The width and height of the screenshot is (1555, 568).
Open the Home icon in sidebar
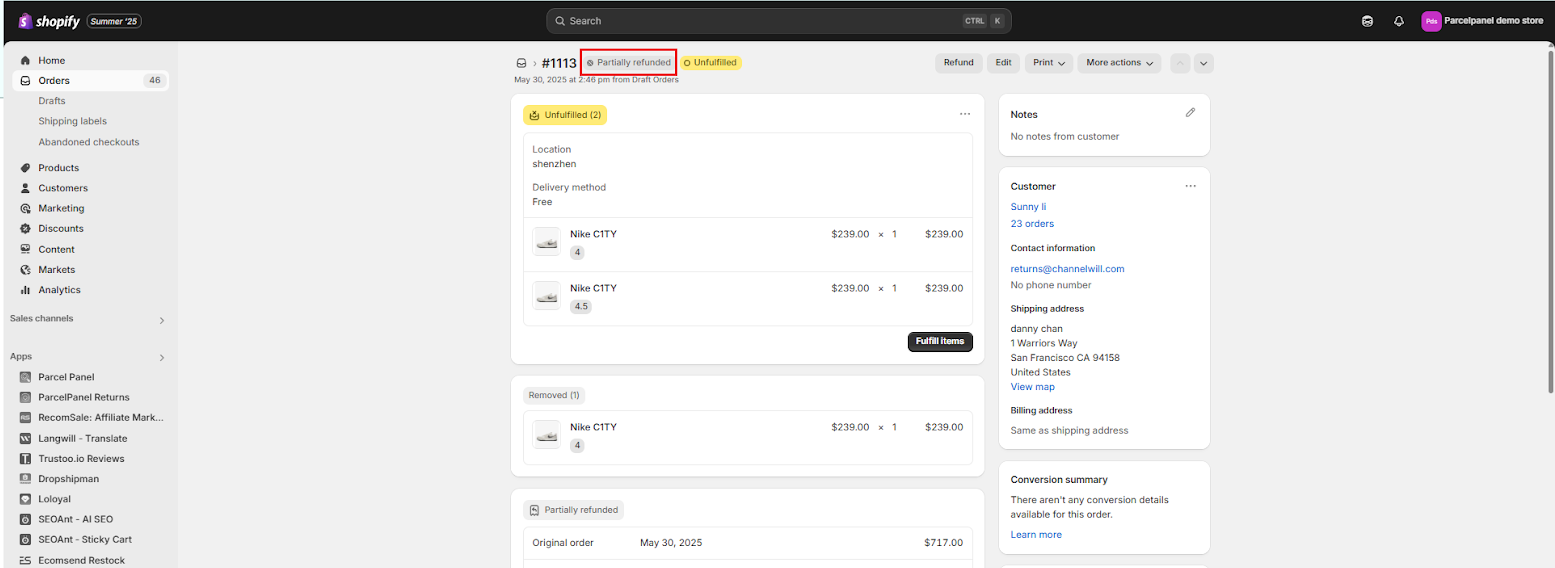(x=25, y=61)
